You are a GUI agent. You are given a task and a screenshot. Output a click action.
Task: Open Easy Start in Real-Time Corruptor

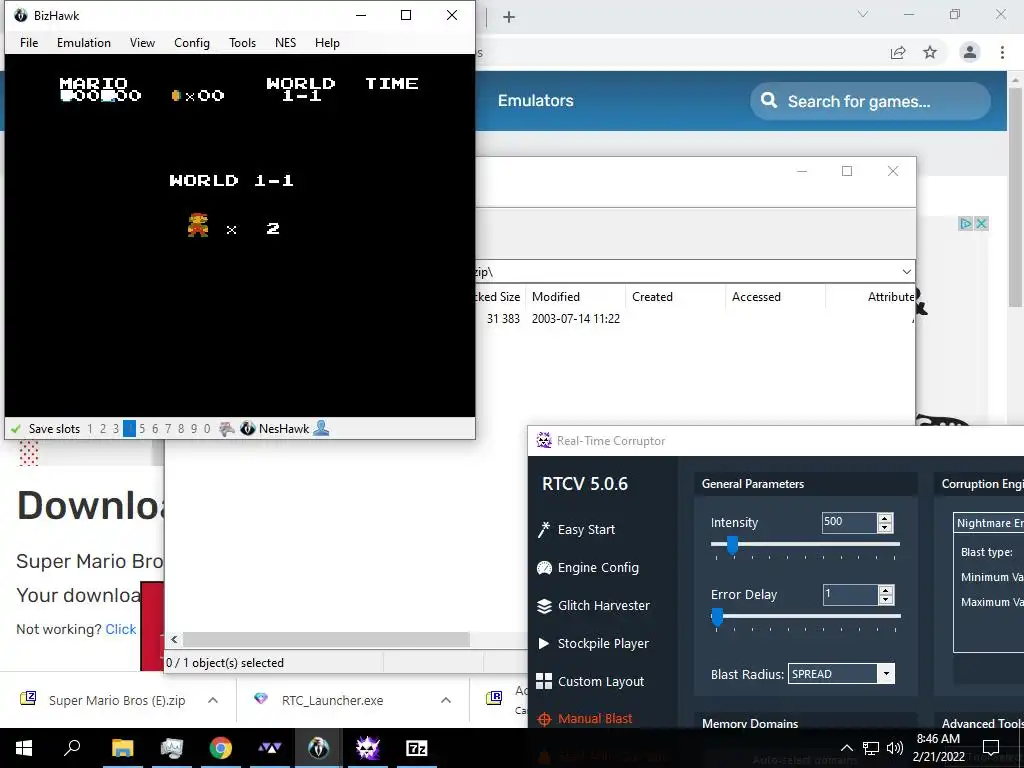[586, 530]
